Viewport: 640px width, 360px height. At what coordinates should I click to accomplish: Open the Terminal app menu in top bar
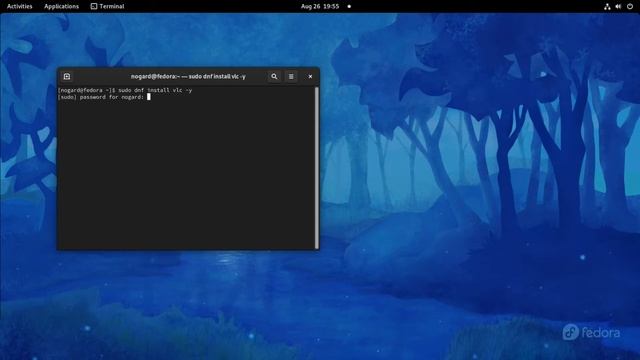coord(107,6)
